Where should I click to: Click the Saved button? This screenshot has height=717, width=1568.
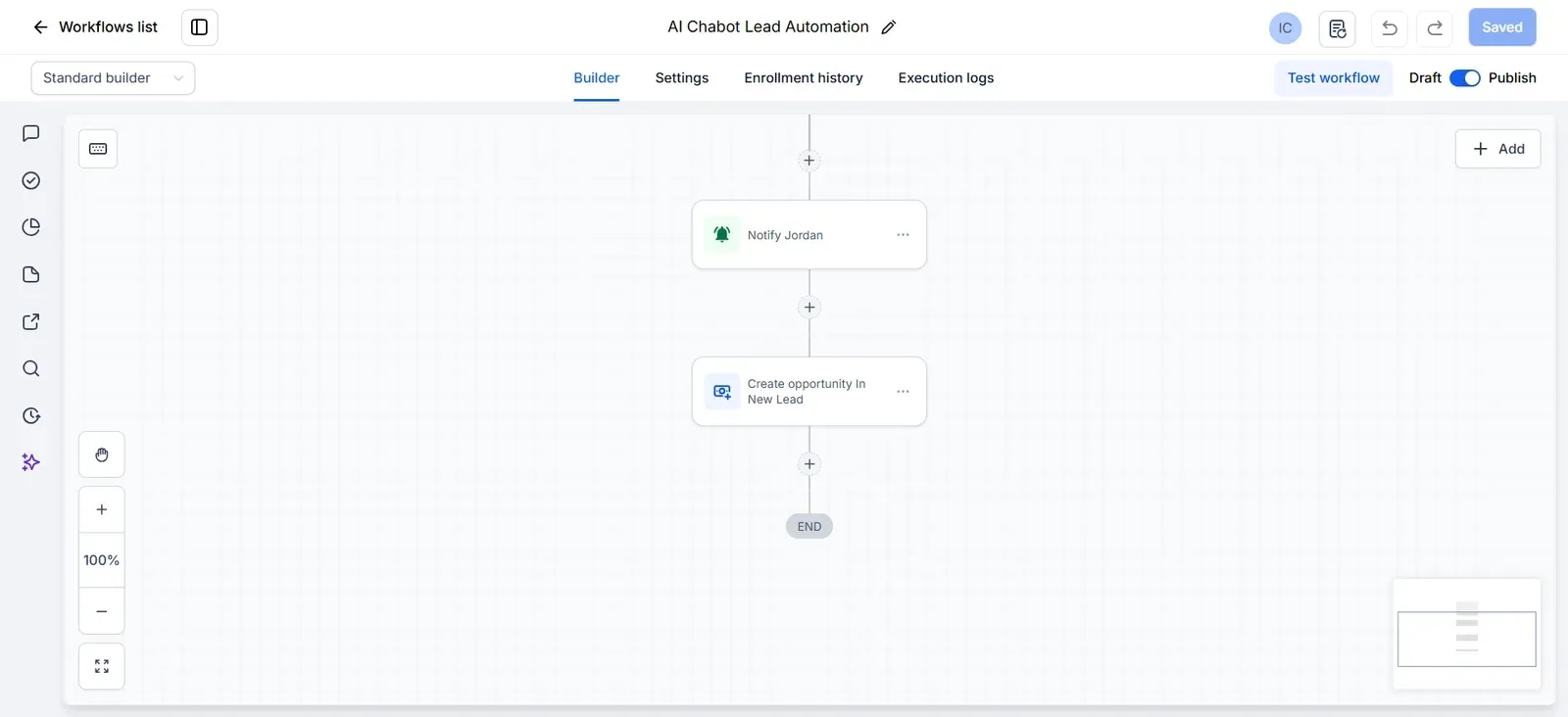coord(1502,27)
